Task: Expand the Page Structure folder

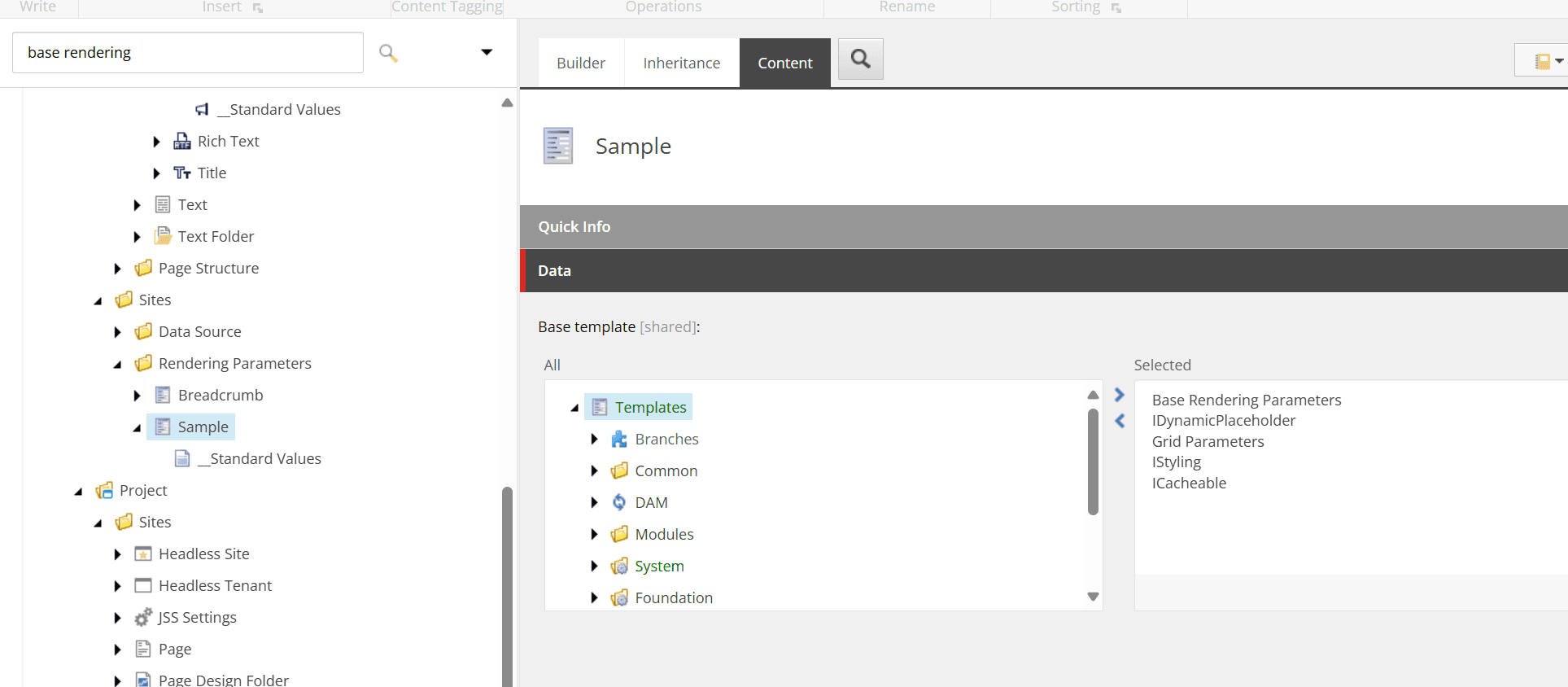Action: tap(117, 269)
